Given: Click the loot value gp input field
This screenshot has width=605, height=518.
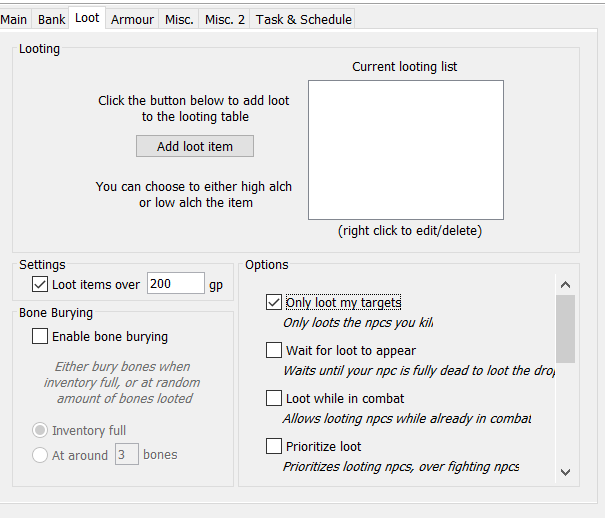Looking at the screenshot, I should click(x=175, y=284).
